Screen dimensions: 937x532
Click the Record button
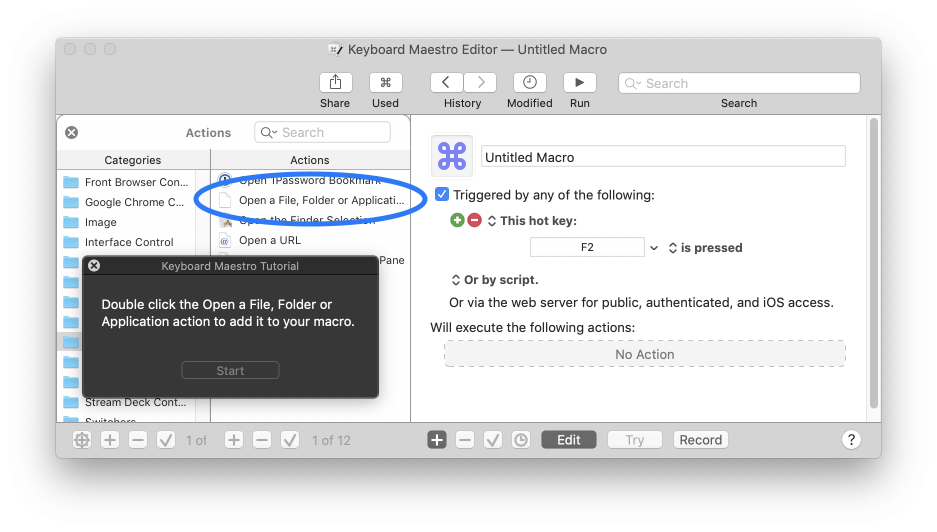pos(700,440)
